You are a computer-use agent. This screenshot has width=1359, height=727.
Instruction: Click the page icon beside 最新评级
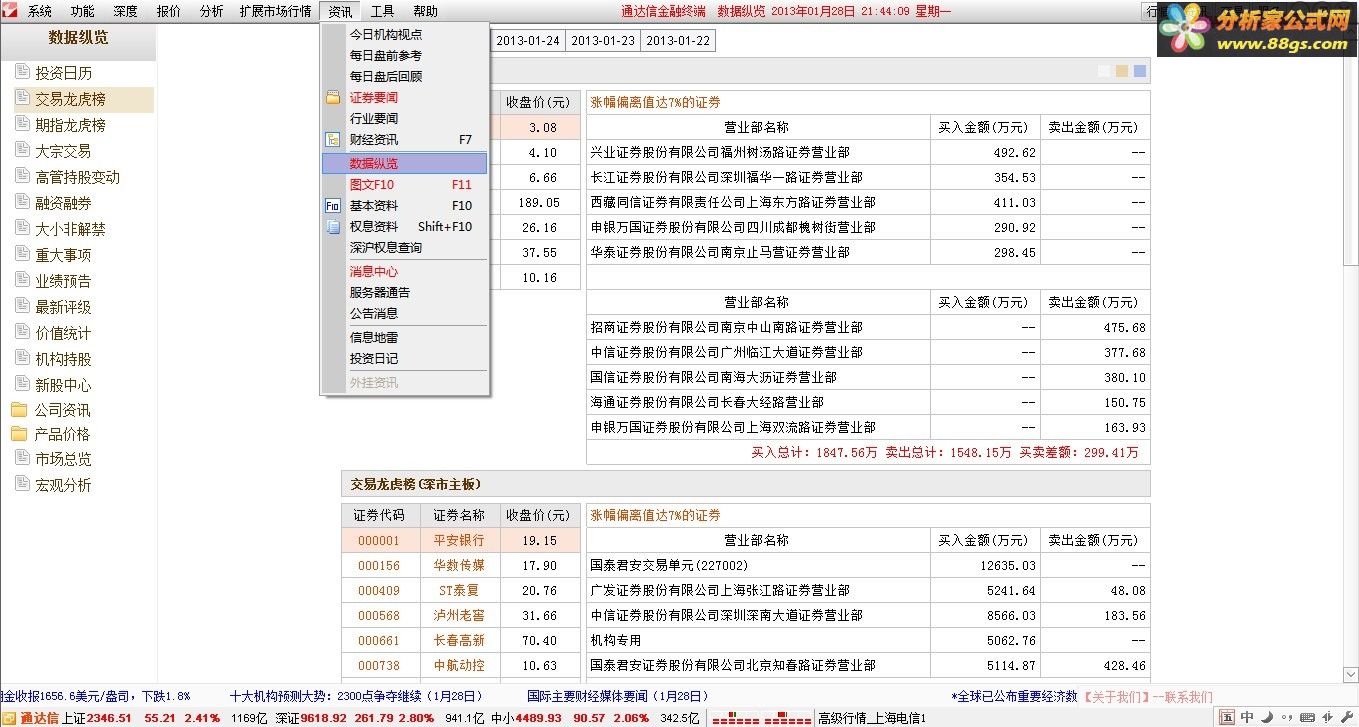[22, 307]
